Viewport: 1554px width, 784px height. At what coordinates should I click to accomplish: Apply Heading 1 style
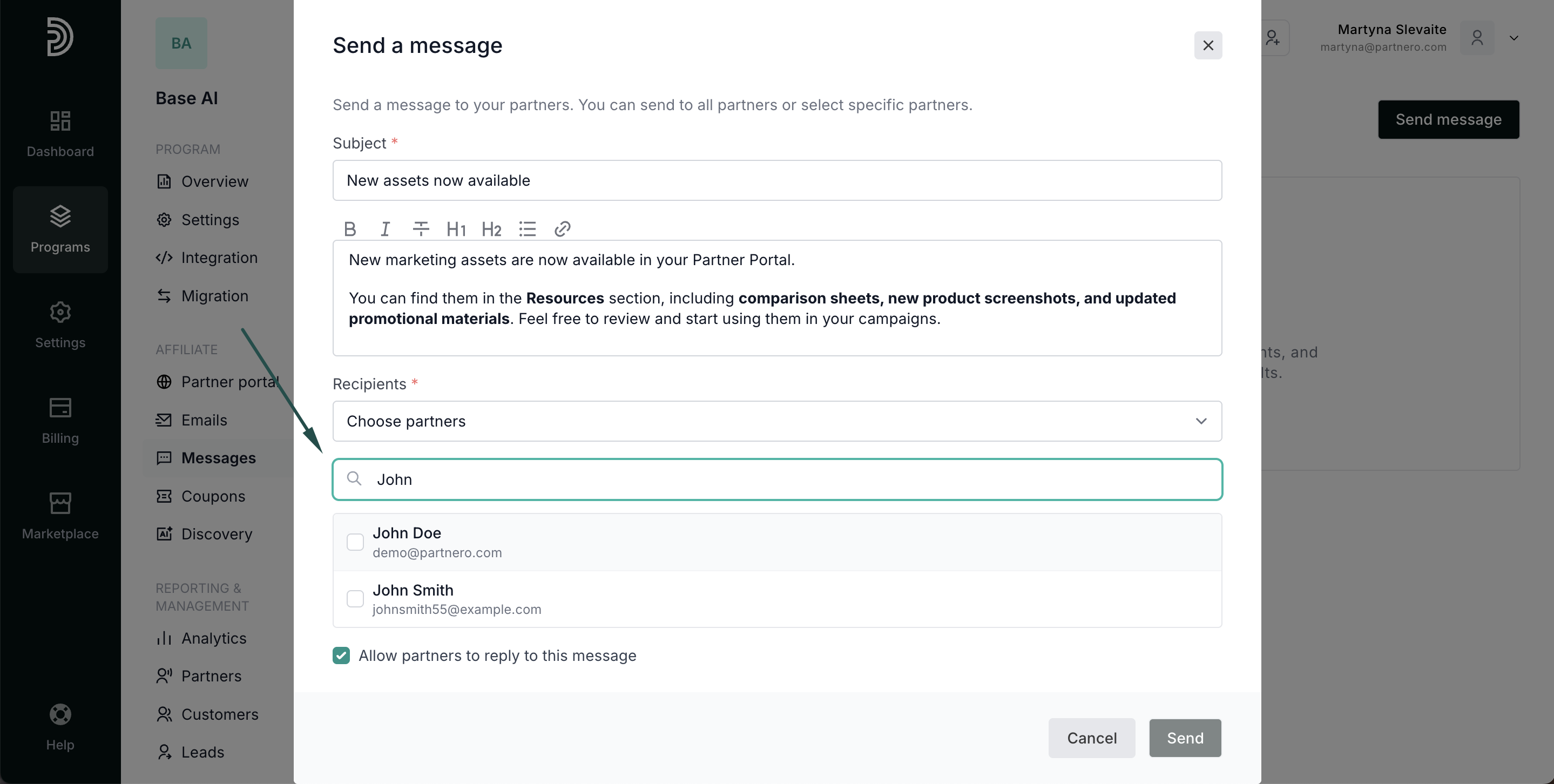(x=456, y=229)
